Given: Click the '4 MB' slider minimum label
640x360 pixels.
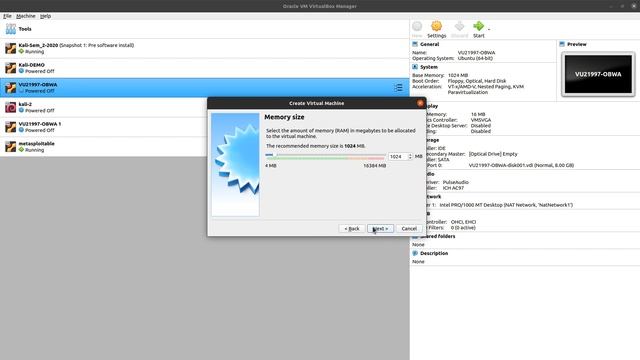Looking at the screenshot, I should pyautogui.click(x=271, y=166).
